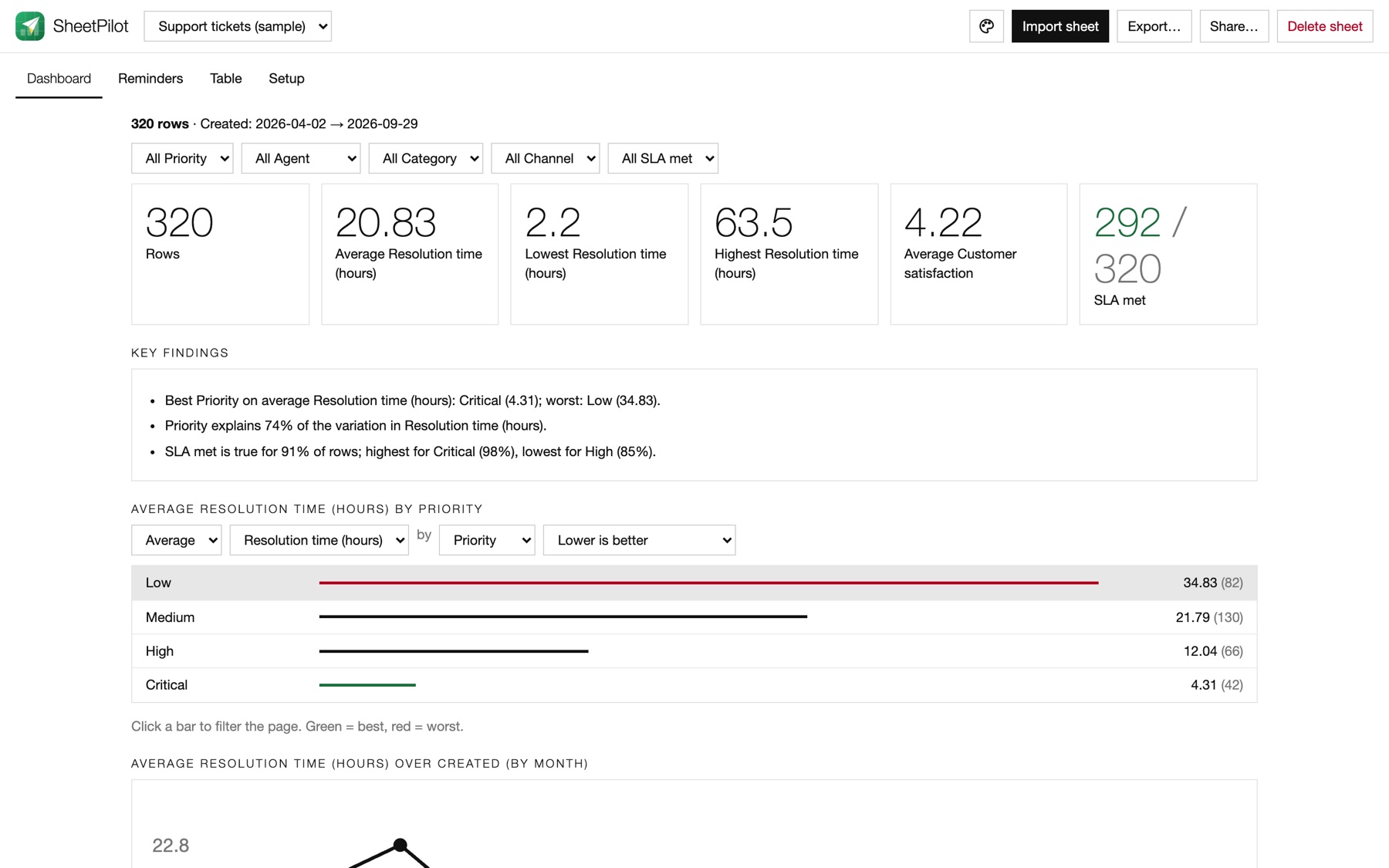
Task: Click the SheetPilot paper plane logo
Action: 30,26
